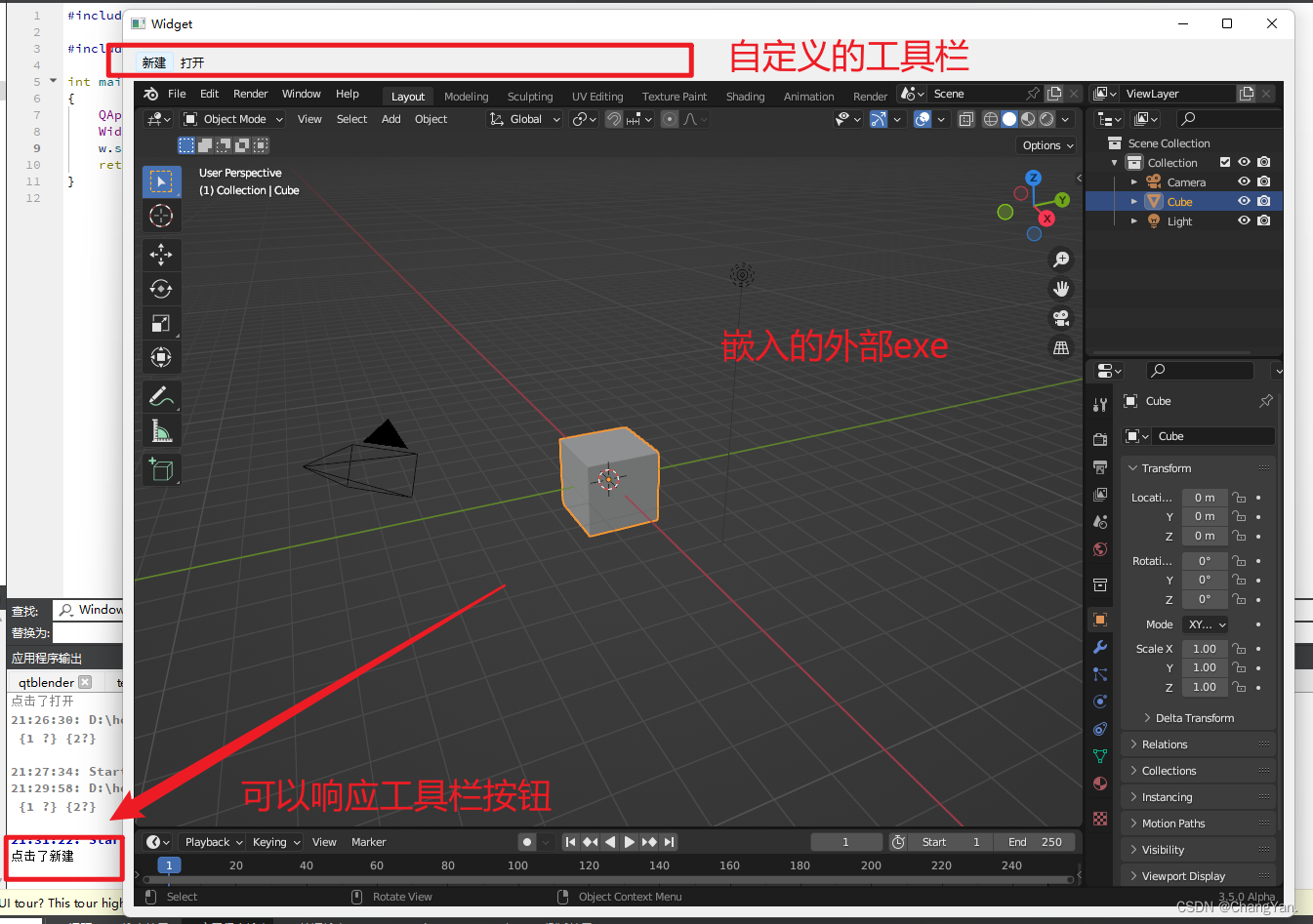Uncheck the Collection exclude checkbox
This screenshot has width=1313, height=924.
click(x=1225, y=162)
